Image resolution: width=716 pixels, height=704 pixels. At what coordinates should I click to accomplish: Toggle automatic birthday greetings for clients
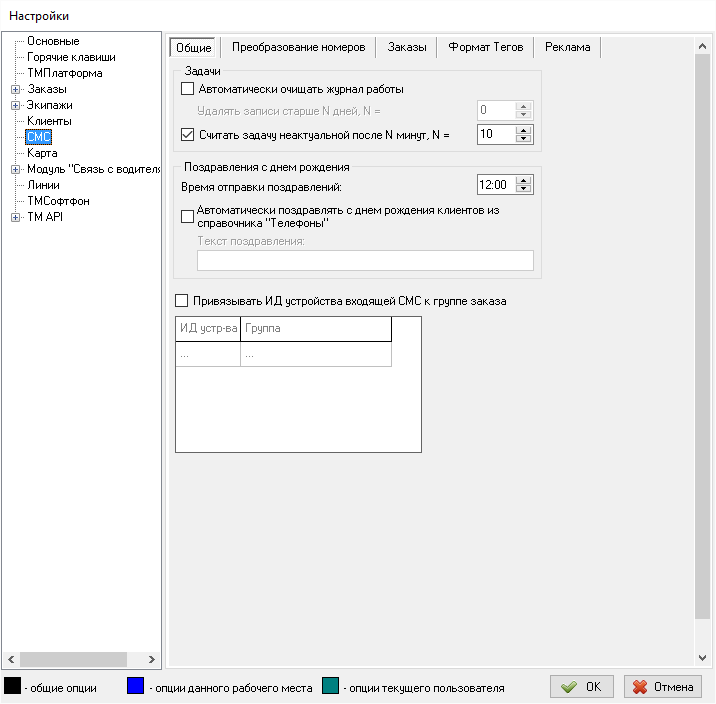pos(188,216)
